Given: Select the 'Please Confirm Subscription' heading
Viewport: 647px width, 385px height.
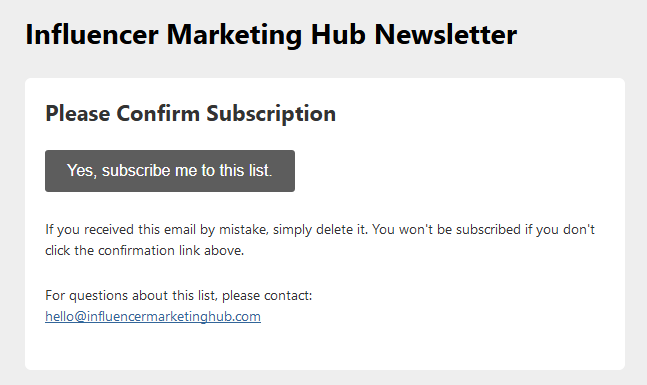Looking at the screenshot, I should tap(191, 113).
